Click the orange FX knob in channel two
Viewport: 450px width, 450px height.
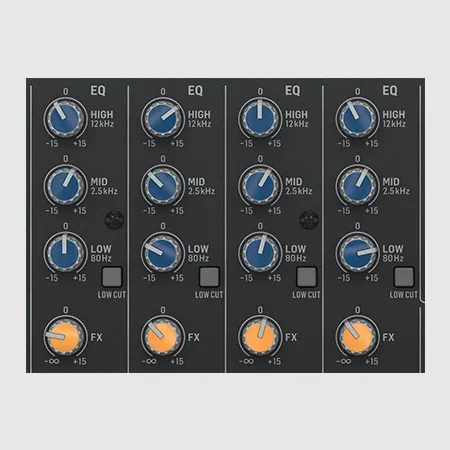(x=163, y=337)
